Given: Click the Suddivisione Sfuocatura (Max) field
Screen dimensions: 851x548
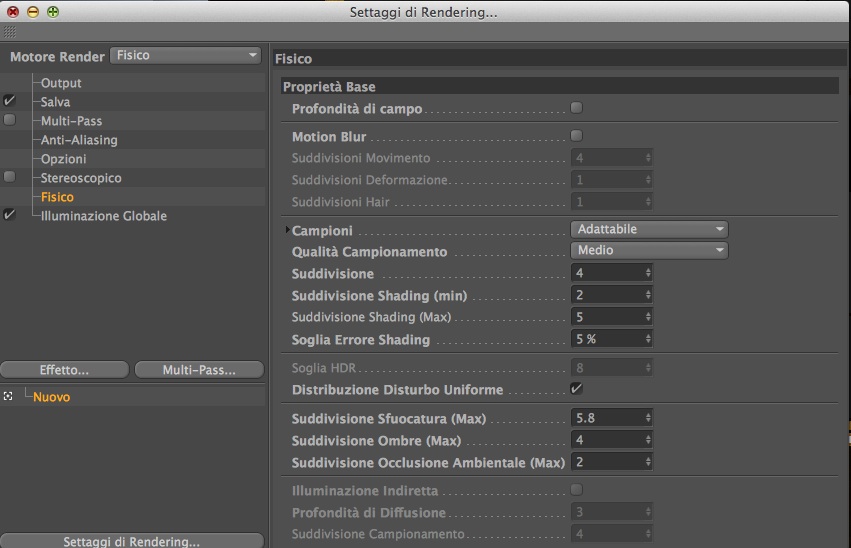Looking at the screenshot, I should coord(607,418).
